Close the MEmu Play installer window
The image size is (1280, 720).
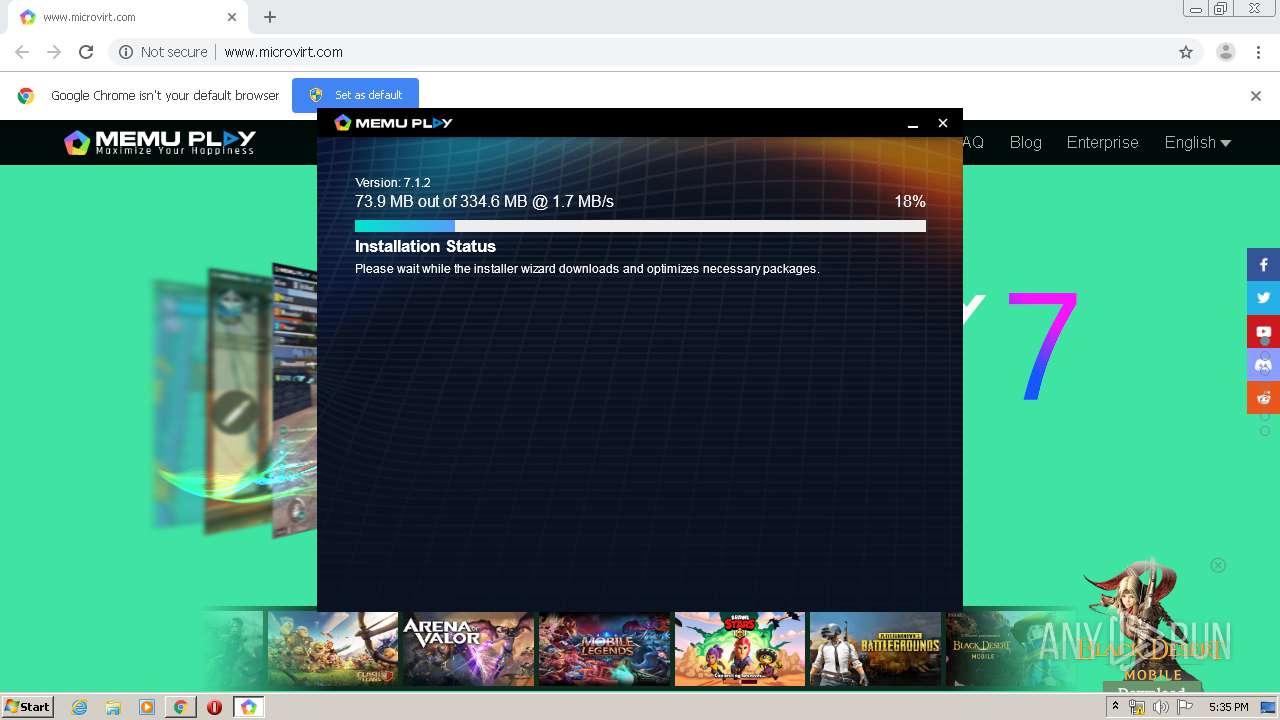[942, 123]
